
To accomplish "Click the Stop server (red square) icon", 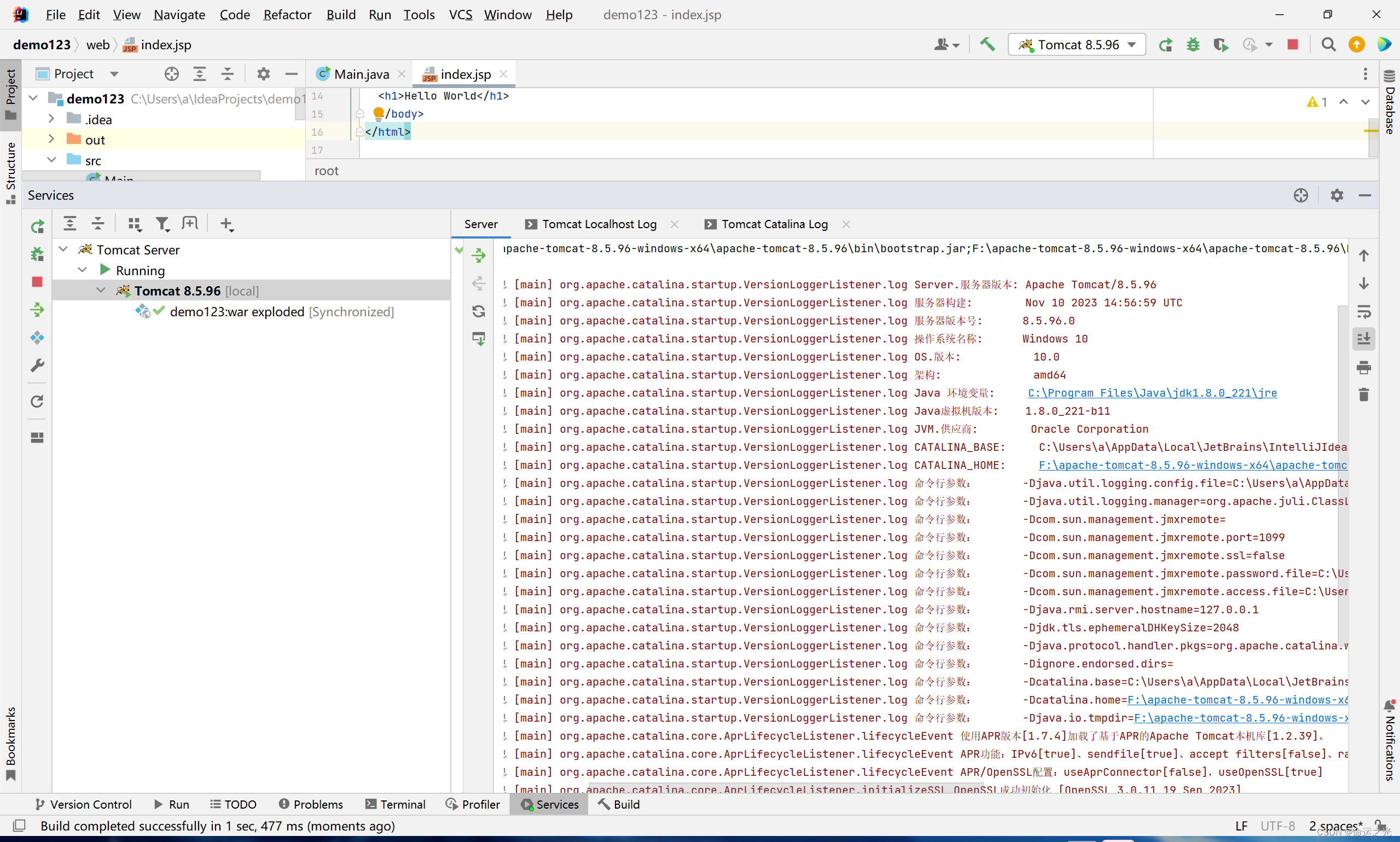I will click(1294, 45).
